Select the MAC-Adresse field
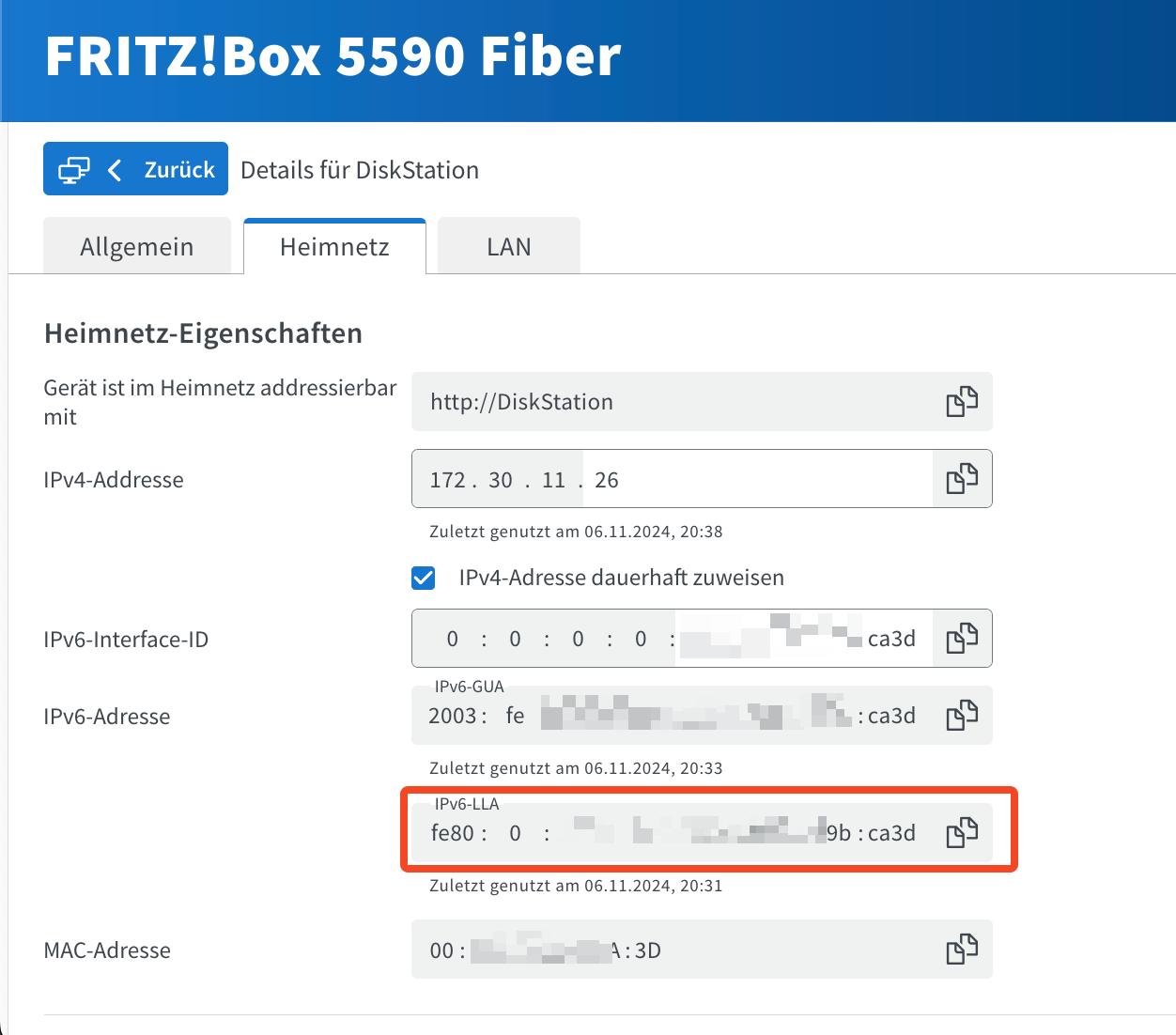Image resolution: width=1176 pixels, height=1035 pixels. (x=658, y=949)
